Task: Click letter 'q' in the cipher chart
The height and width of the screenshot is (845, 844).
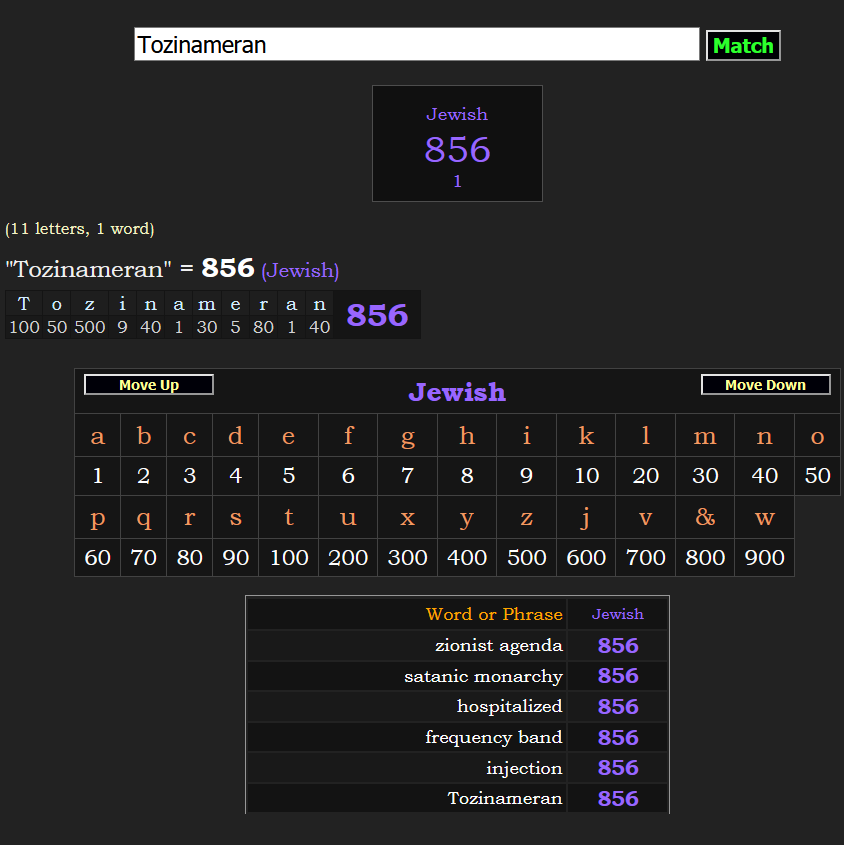Action: 143,517
